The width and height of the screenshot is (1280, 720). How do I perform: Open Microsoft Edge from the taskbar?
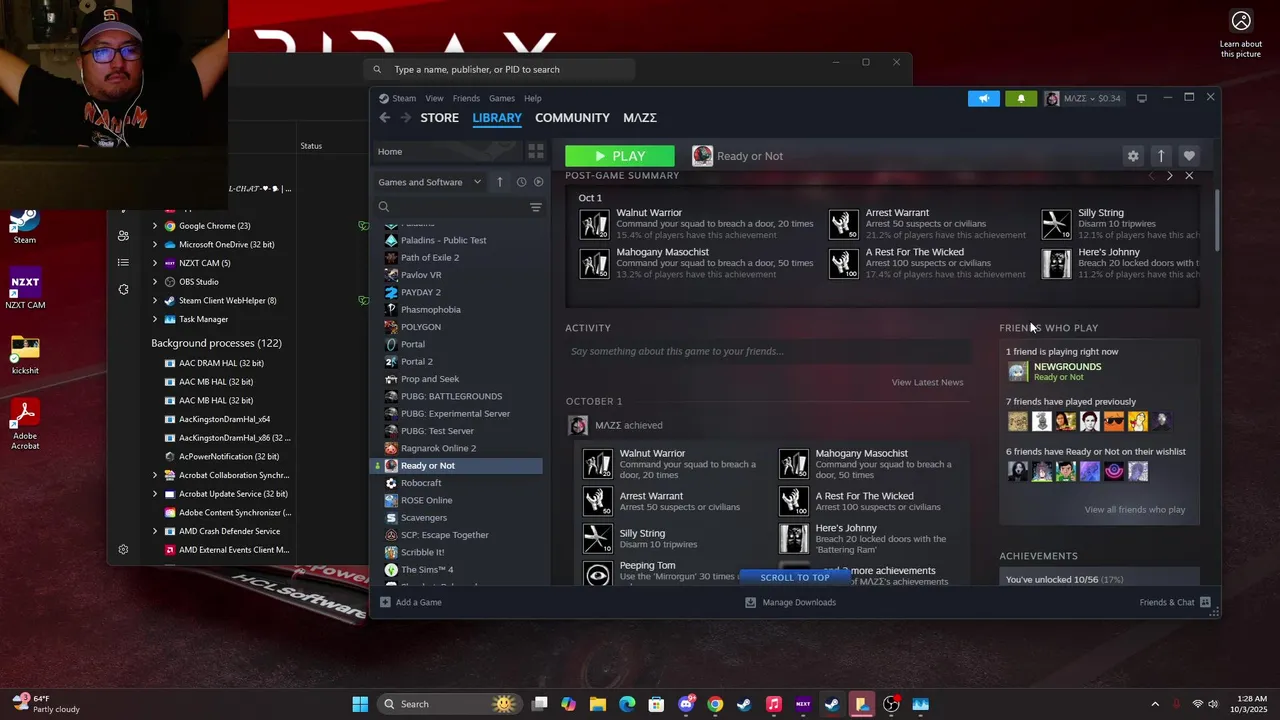click(627, 704)
